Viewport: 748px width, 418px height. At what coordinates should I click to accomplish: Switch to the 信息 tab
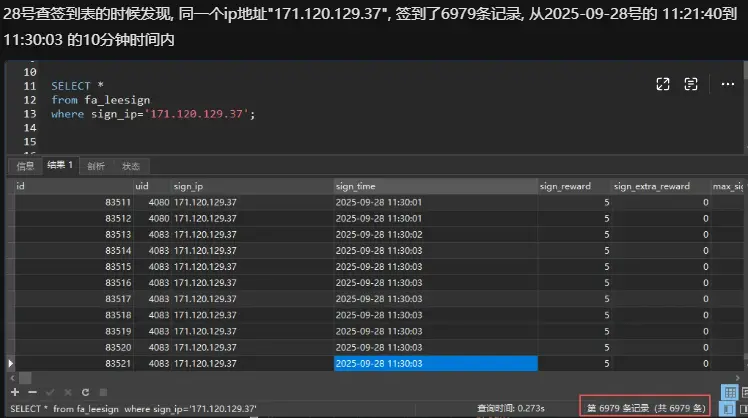coord(25,166)
